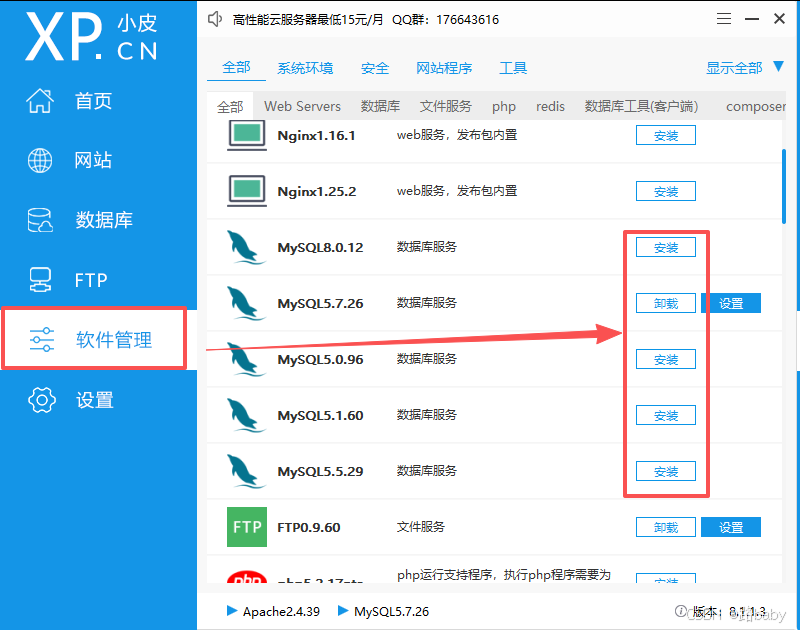800x630 pixels.
Task: Install Nginx1.16.1
Action: click(665, 135)
